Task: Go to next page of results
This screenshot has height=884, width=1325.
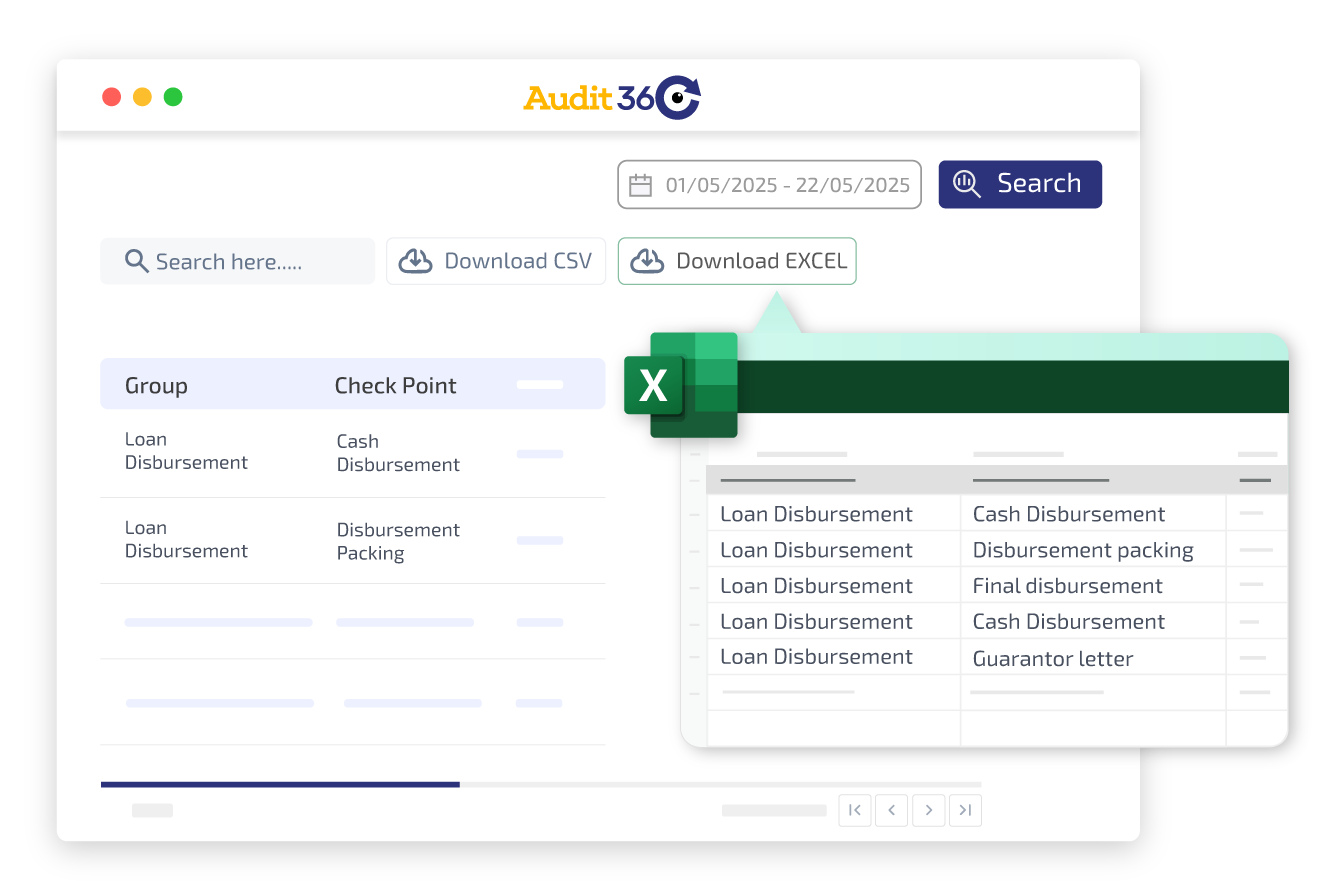Action: 928,810
